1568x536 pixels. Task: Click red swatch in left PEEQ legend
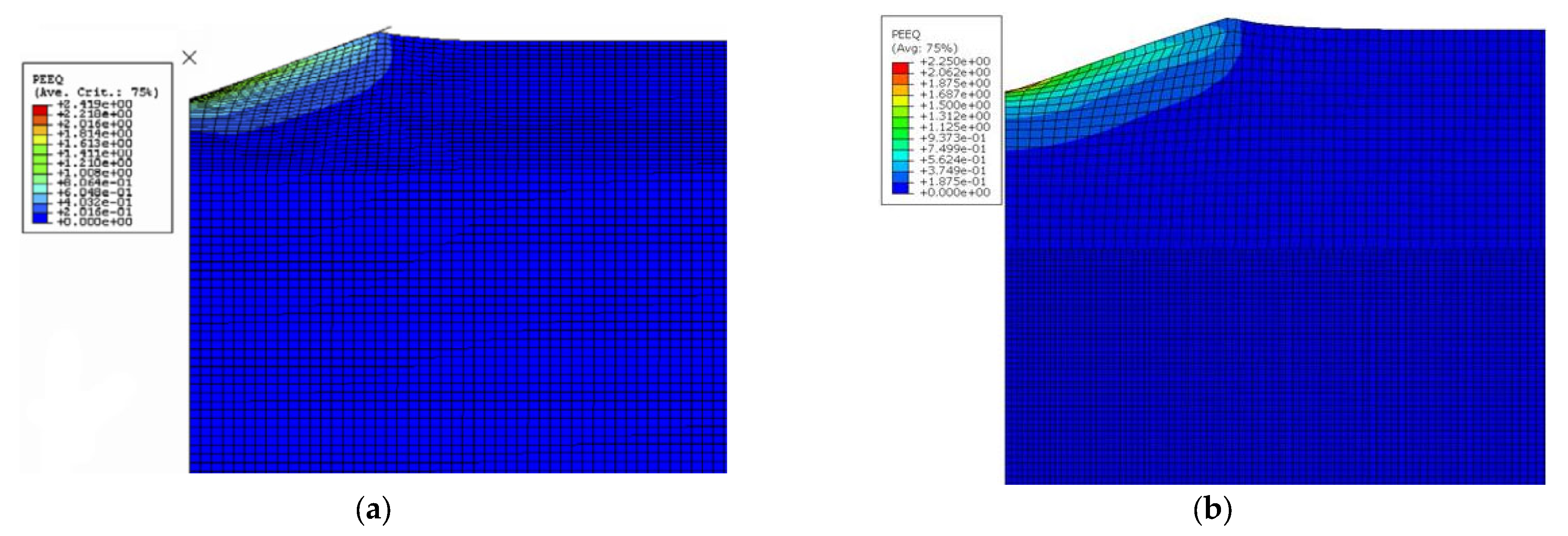(x=40, y=110)
